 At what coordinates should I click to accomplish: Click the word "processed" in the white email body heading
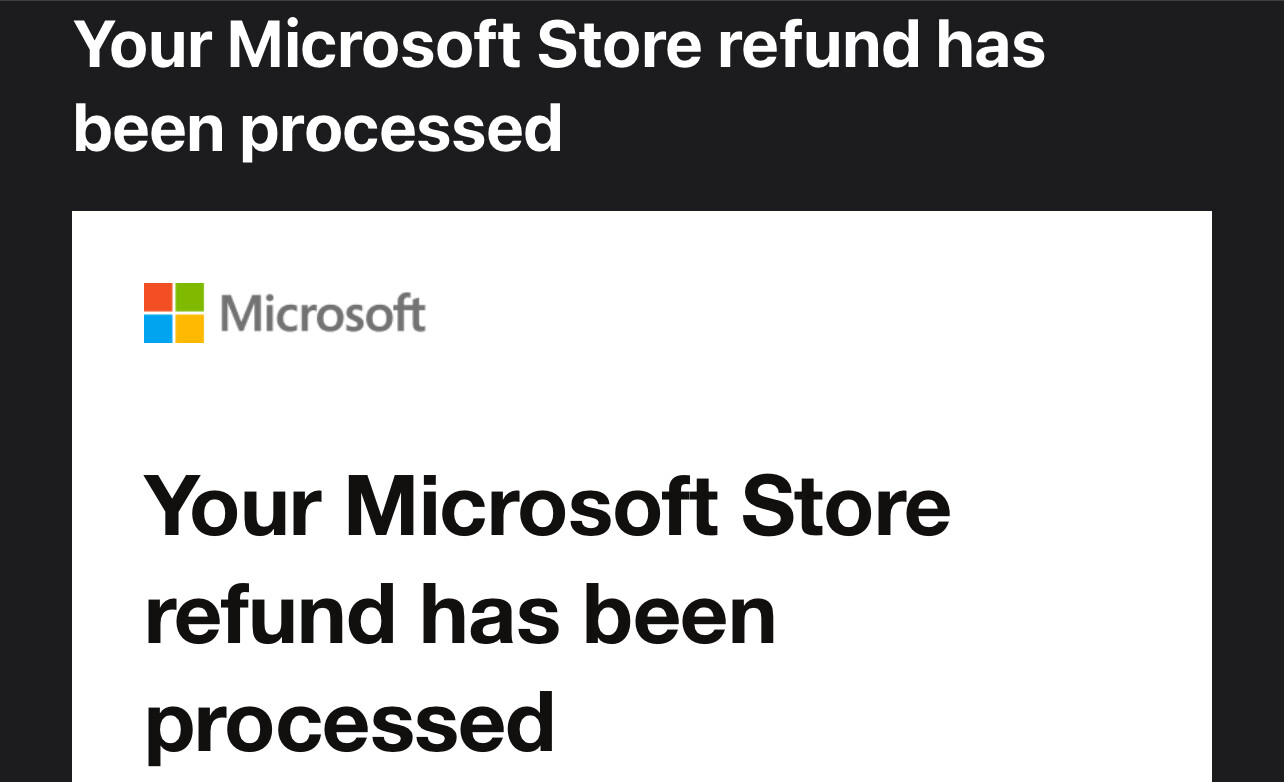[x=350, y=722]
